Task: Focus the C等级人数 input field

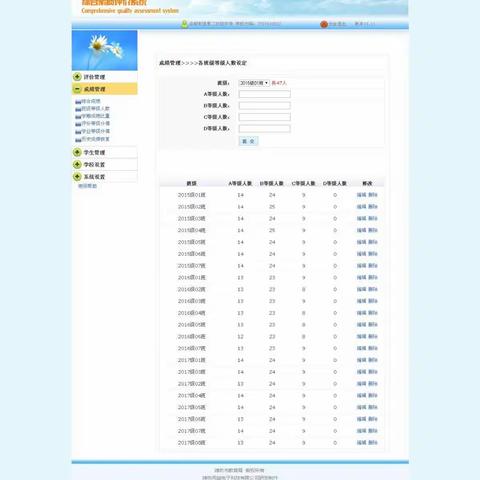Action: click(264, 117)
